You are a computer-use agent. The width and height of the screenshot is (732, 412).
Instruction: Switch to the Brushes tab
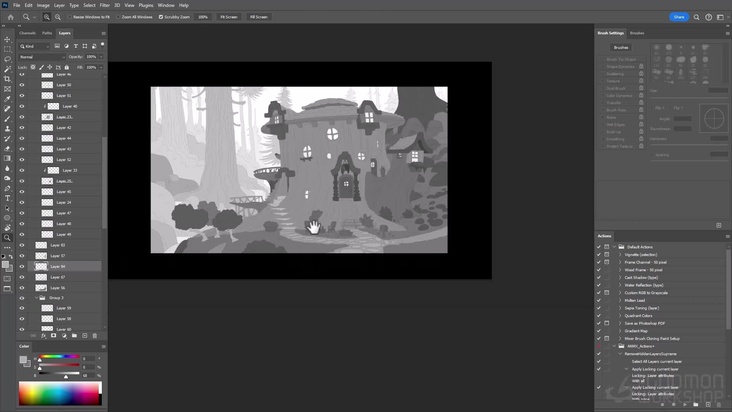(637, 33)
